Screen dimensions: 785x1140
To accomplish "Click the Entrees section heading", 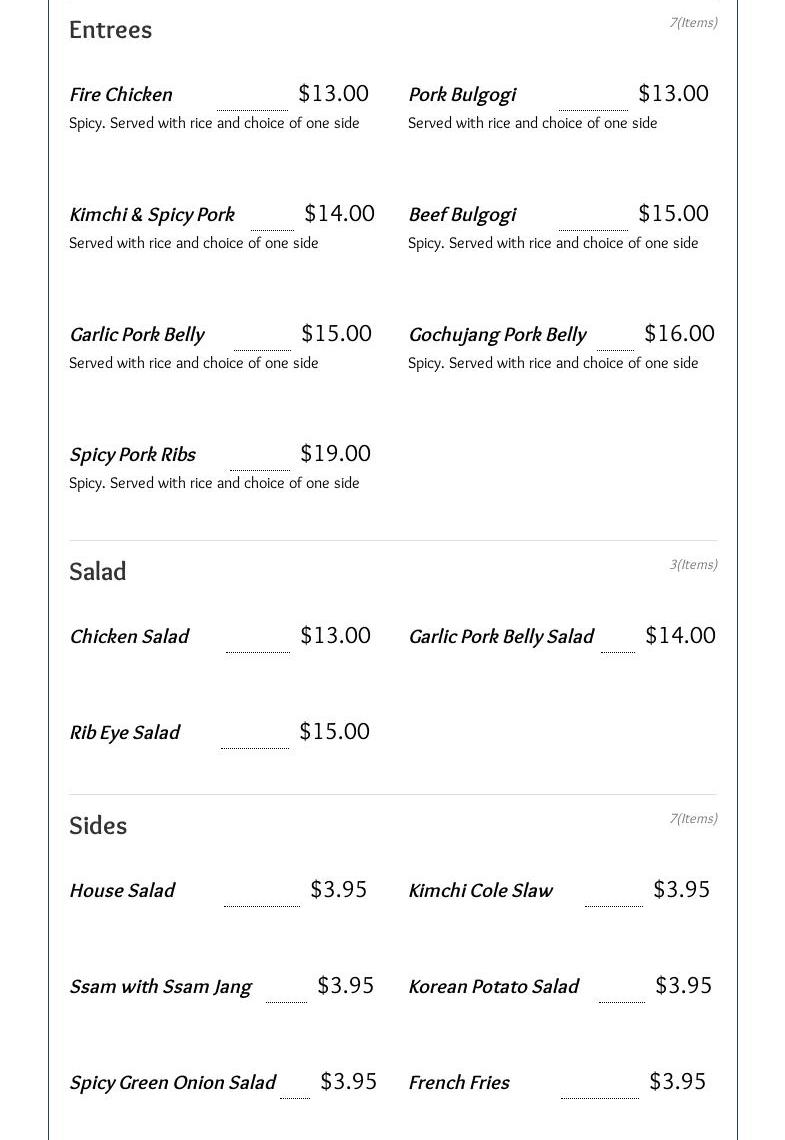I will pyautogui.click(x=111, y=30).
